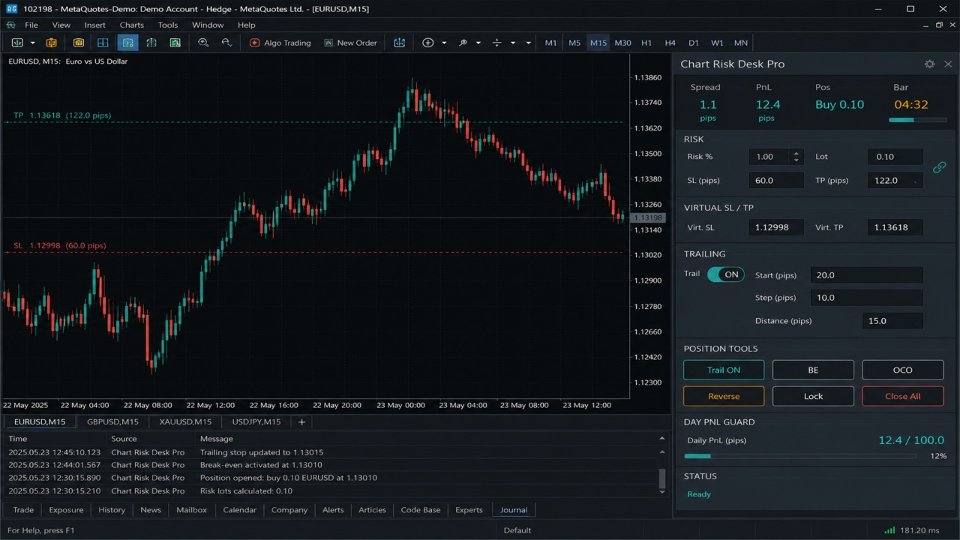Screen dimensions: 960x540
Task: Zoom in the chart with magnifier plus
Action: [203, 43]
